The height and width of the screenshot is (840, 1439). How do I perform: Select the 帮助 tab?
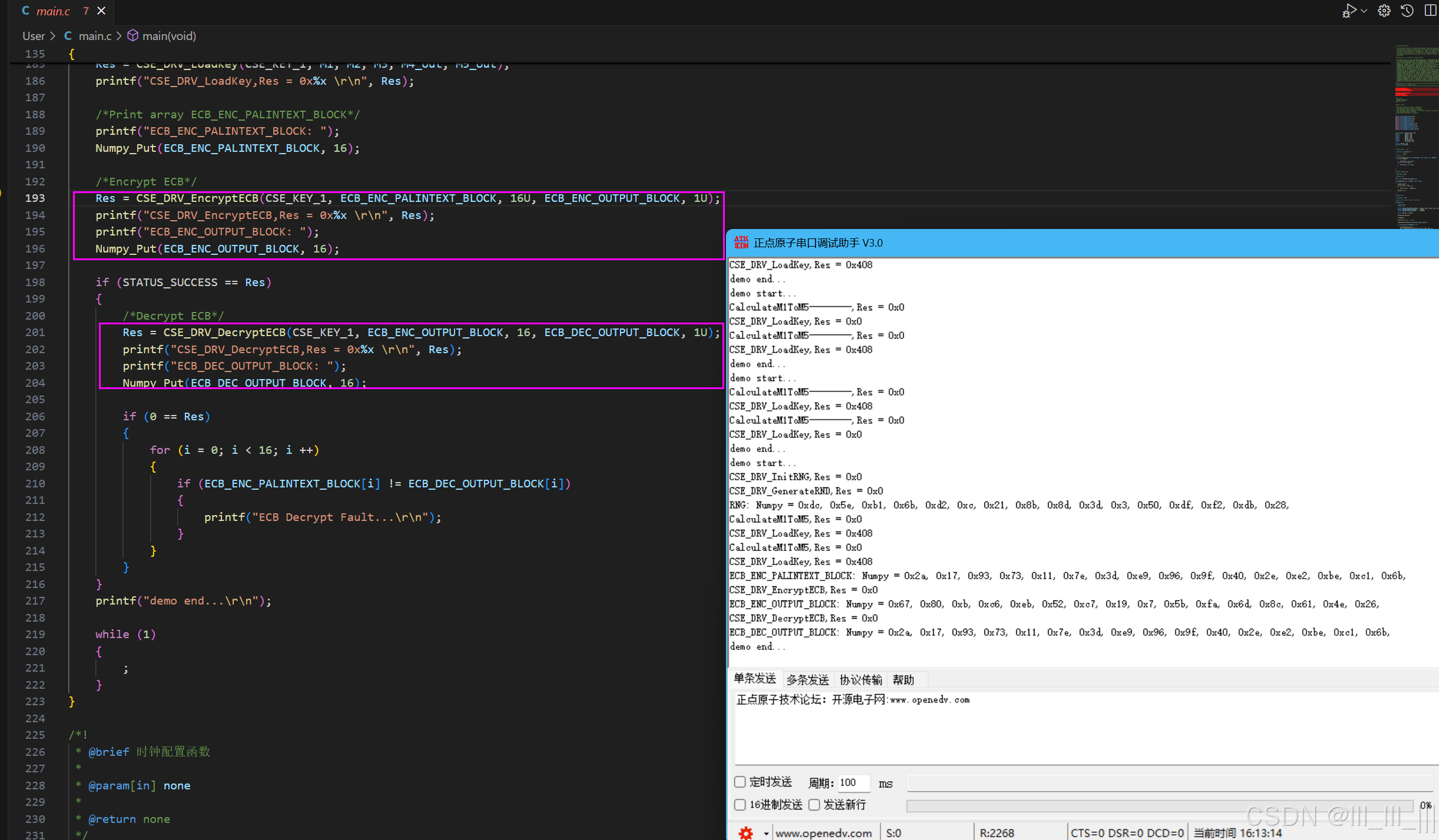tap(903, 679)
